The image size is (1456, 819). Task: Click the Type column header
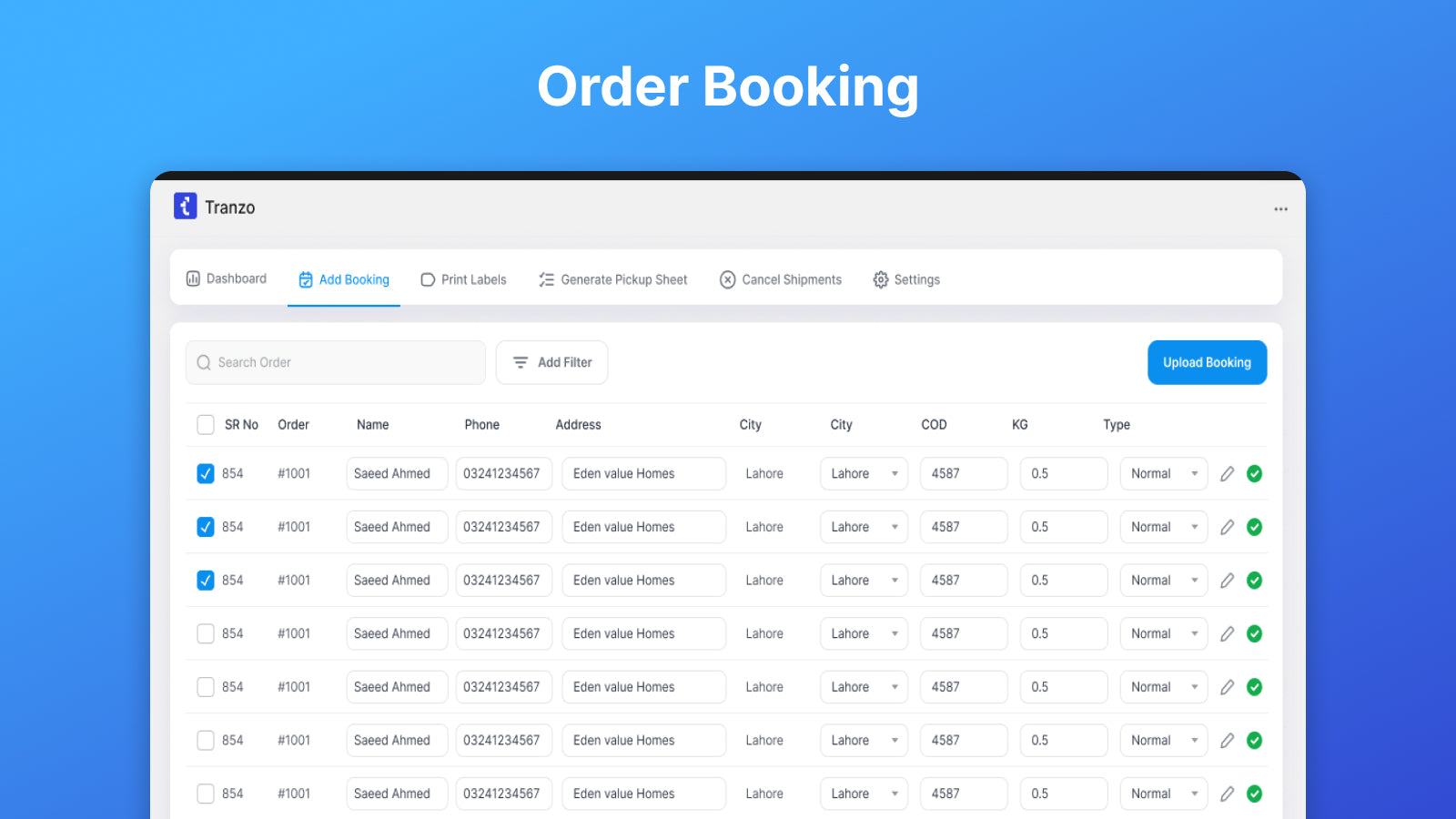pos(1117,425)
